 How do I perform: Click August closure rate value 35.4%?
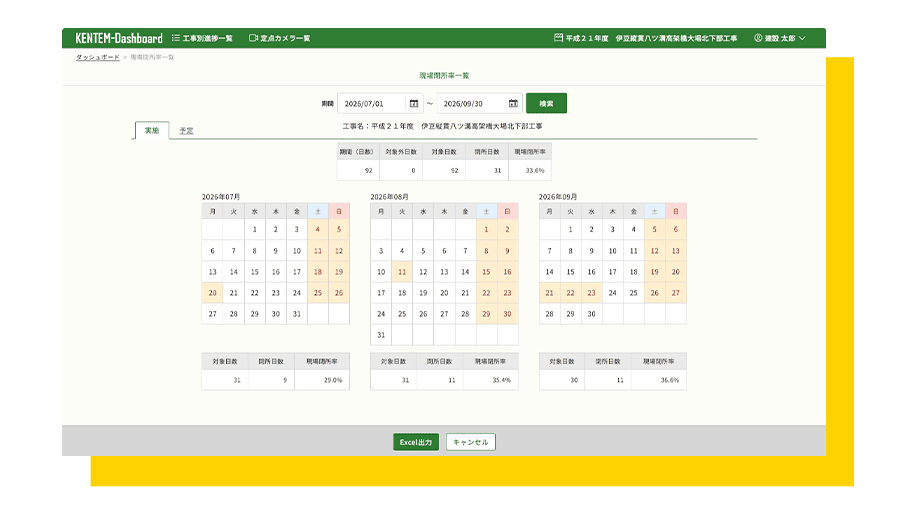pos(501,380)
